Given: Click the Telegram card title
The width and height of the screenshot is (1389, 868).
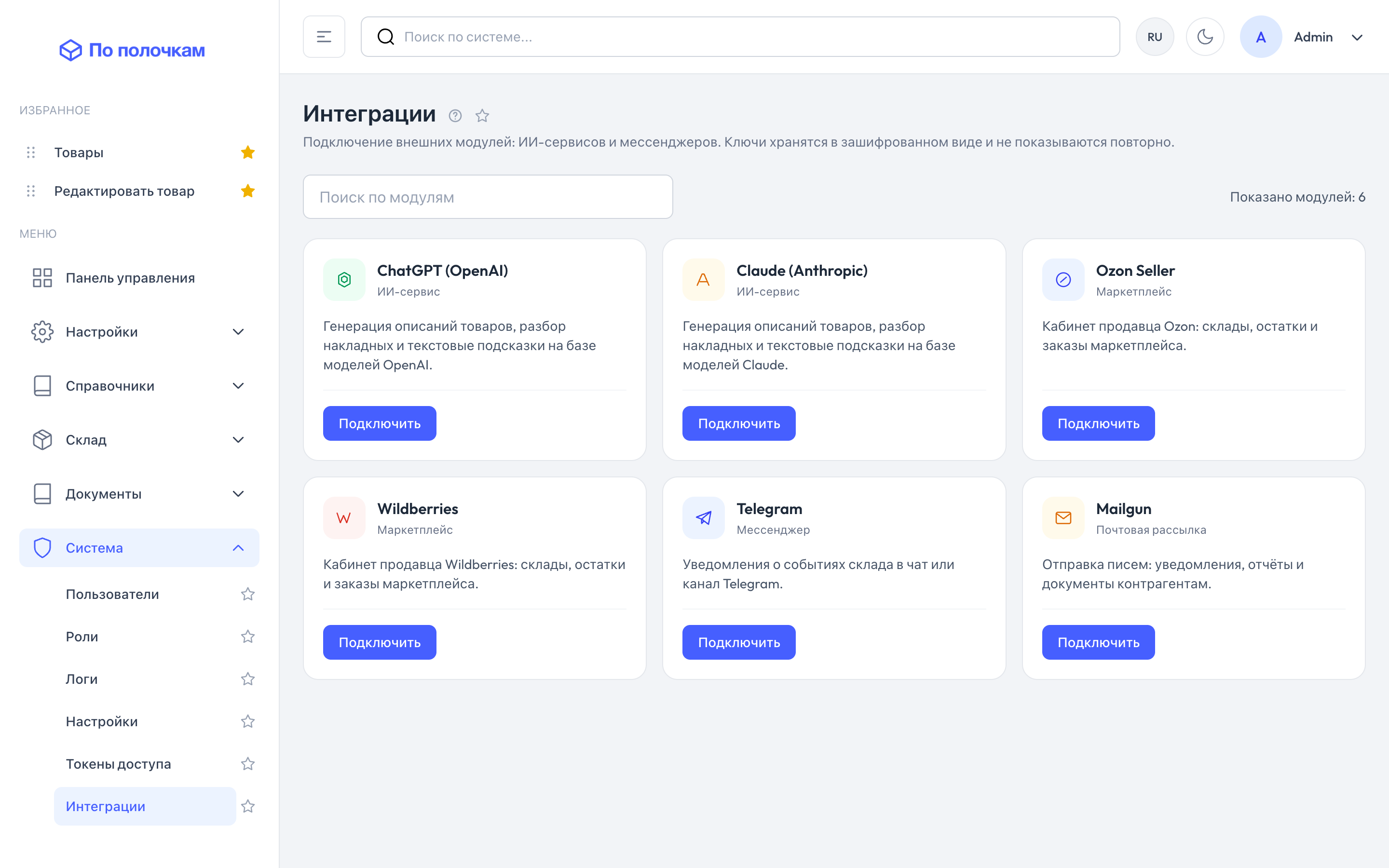Looking at the screenshot, I should click(769, 509).
